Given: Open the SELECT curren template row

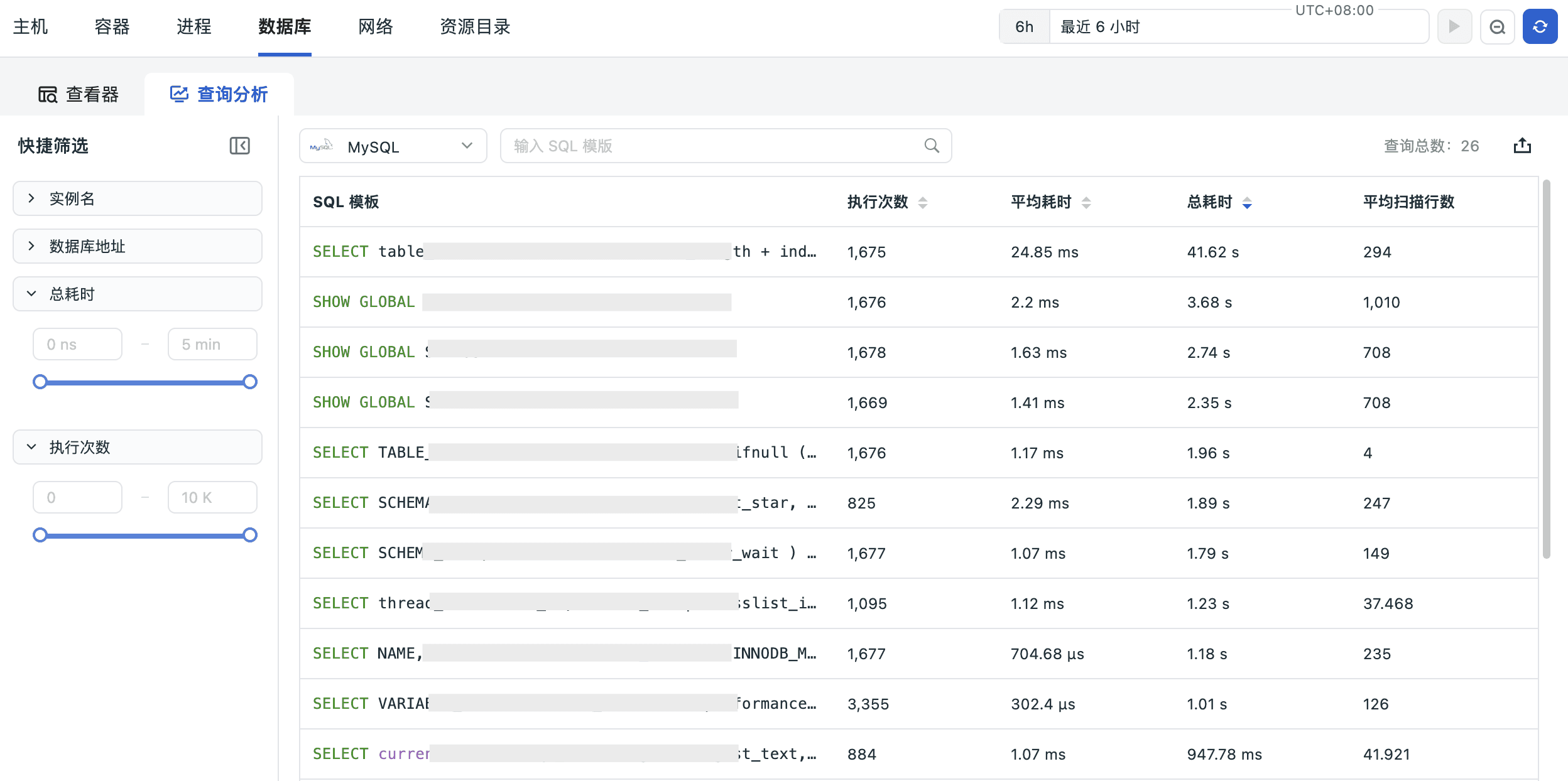Looking at the screenshot, I should coord(918,754).
